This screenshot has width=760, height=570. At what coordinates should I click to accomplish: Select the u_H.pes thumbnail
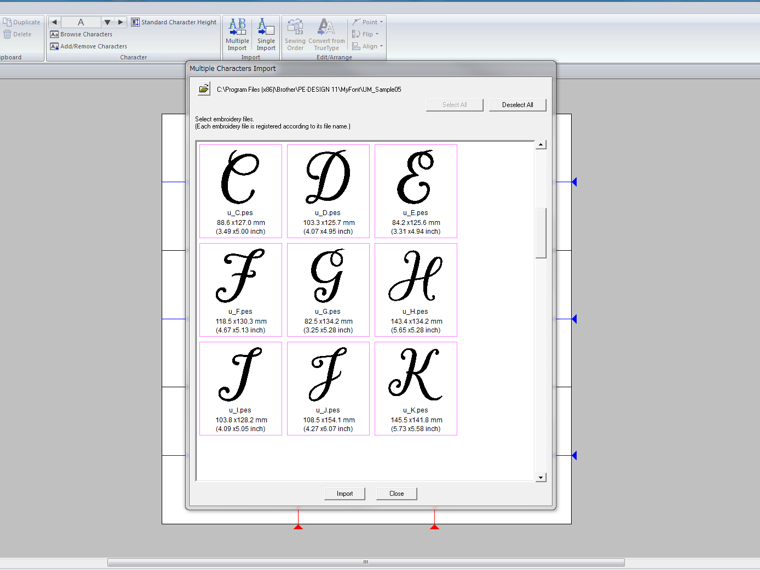tap(416, 290)
